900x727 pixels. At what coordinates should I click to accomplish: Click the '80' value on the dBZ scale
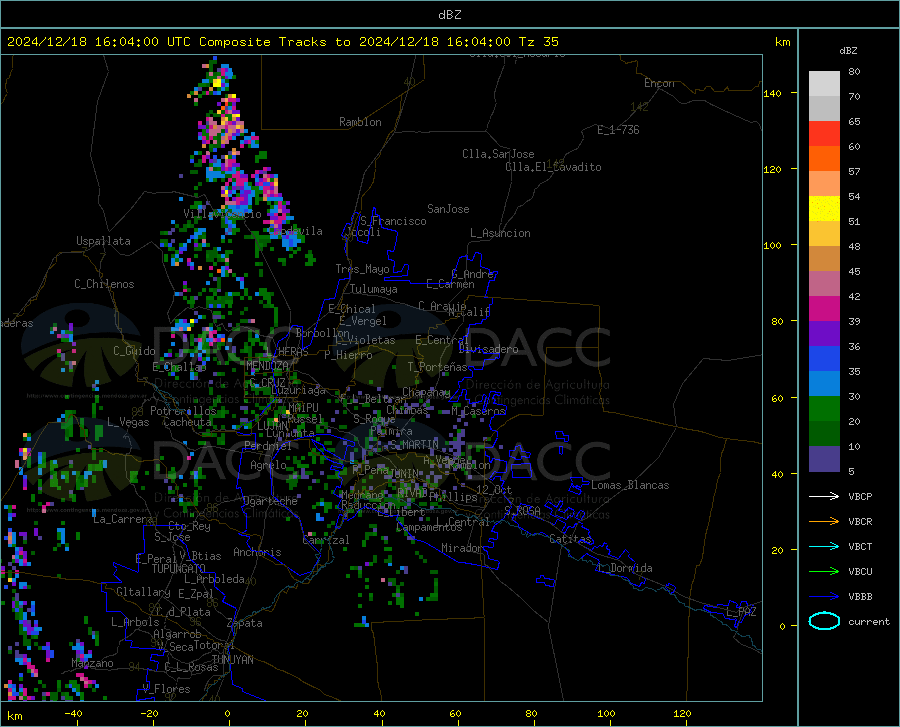pos(854,71)
